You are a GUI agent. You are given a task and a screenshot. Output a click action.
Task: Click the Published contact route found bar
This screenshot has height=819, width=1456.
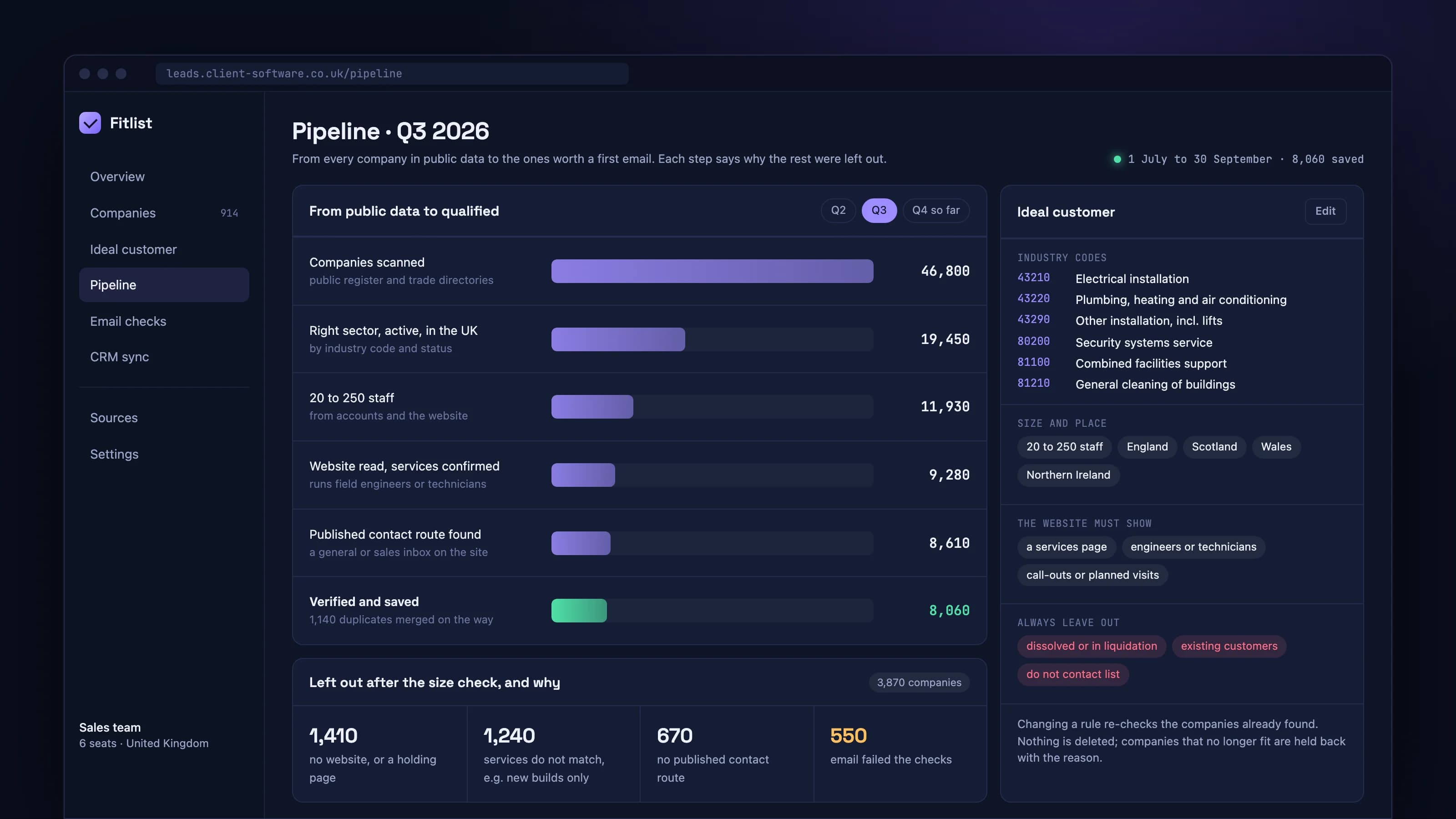point(581,543)
